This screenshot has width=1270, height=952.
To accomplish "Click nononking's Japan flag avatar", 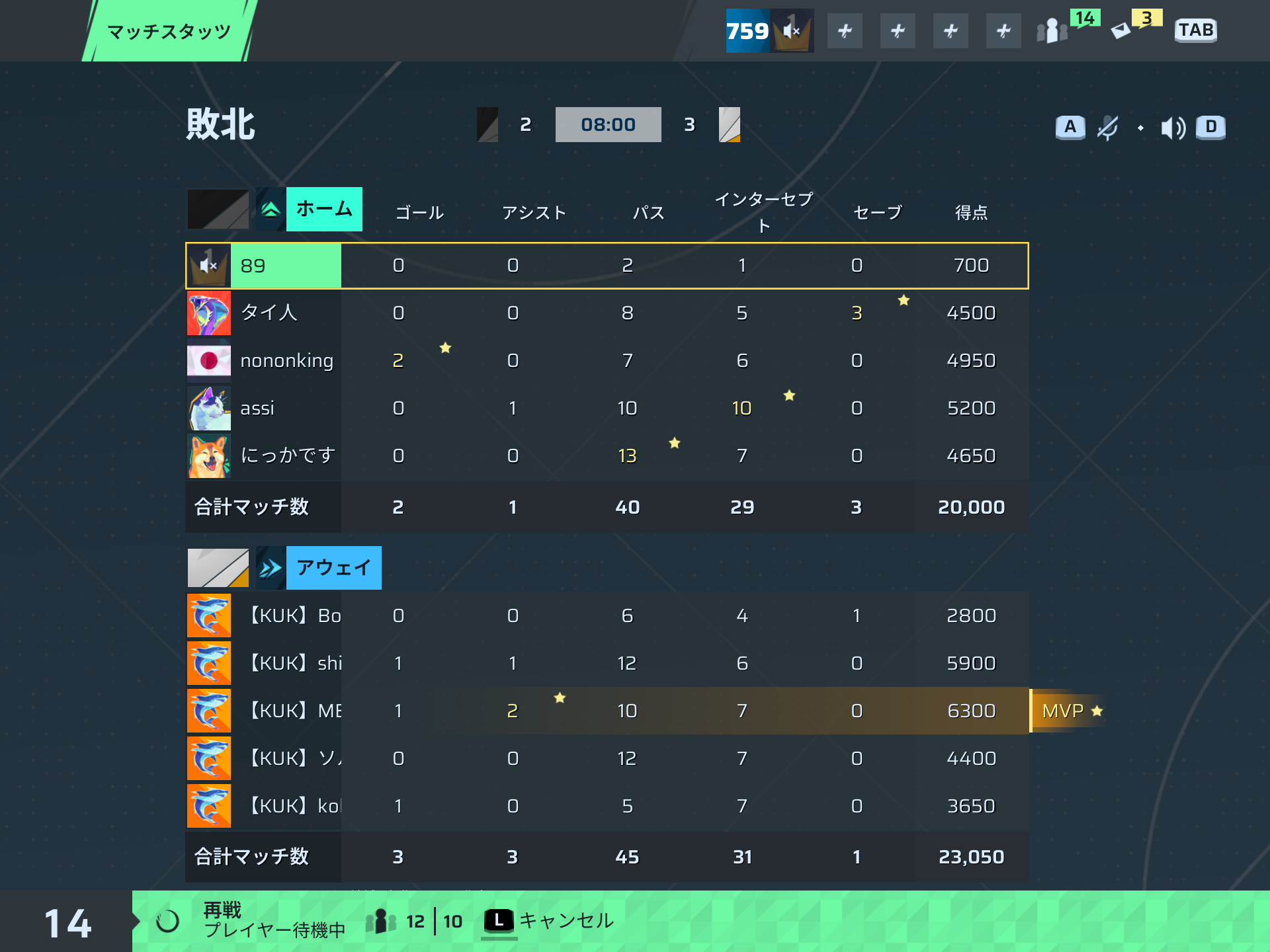I will [209, 361].
